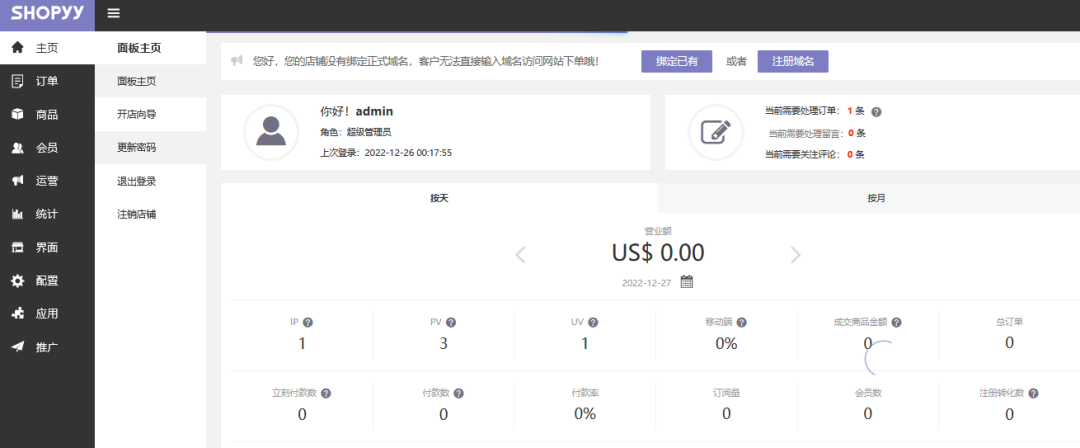Screen dimensions: 1080x448
Task: Click the 面板主页 bold submenu header
Action: pos(139,48)
